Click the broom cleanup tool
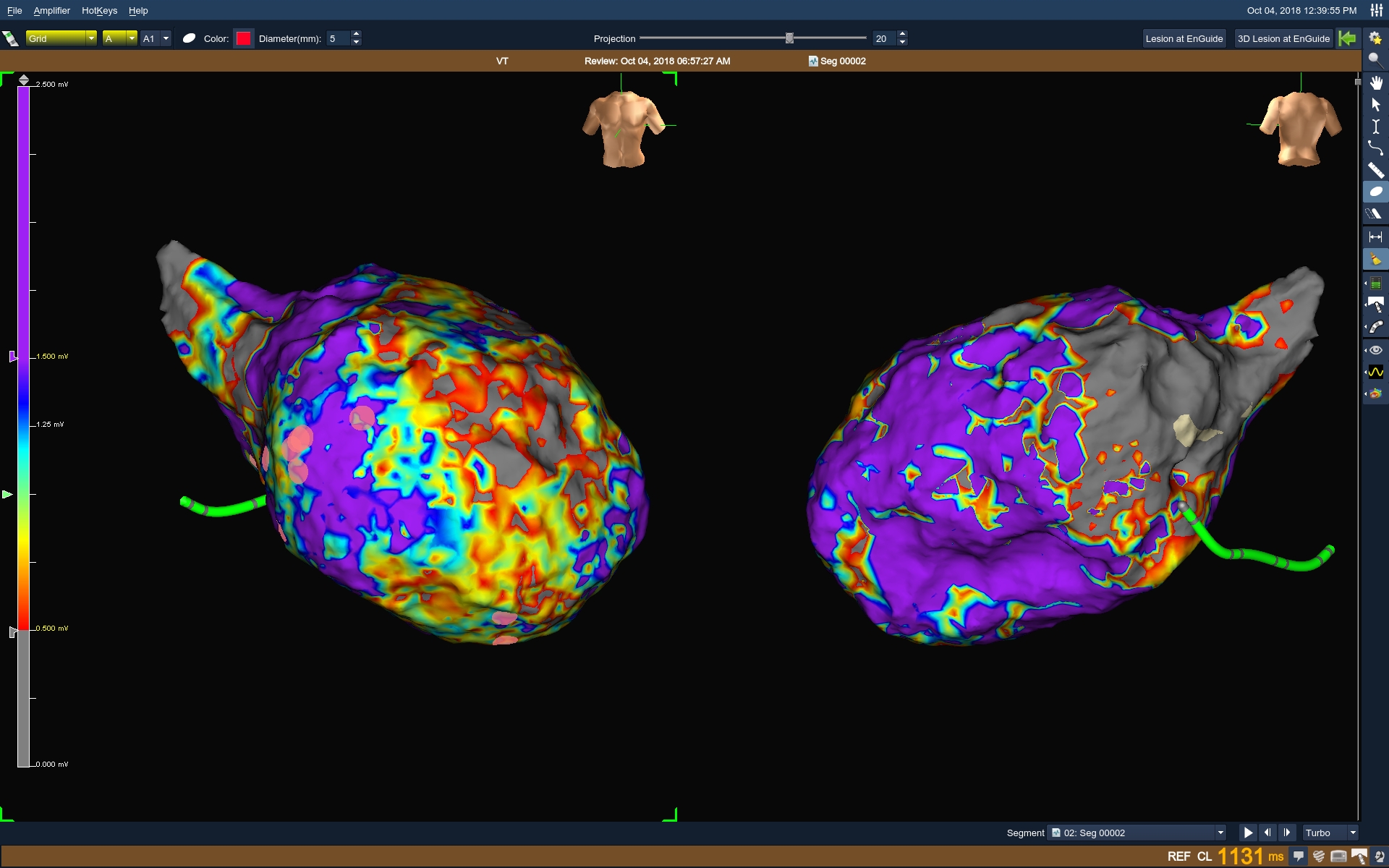Screen dimensions: 1389x868 pos(1375,259)
